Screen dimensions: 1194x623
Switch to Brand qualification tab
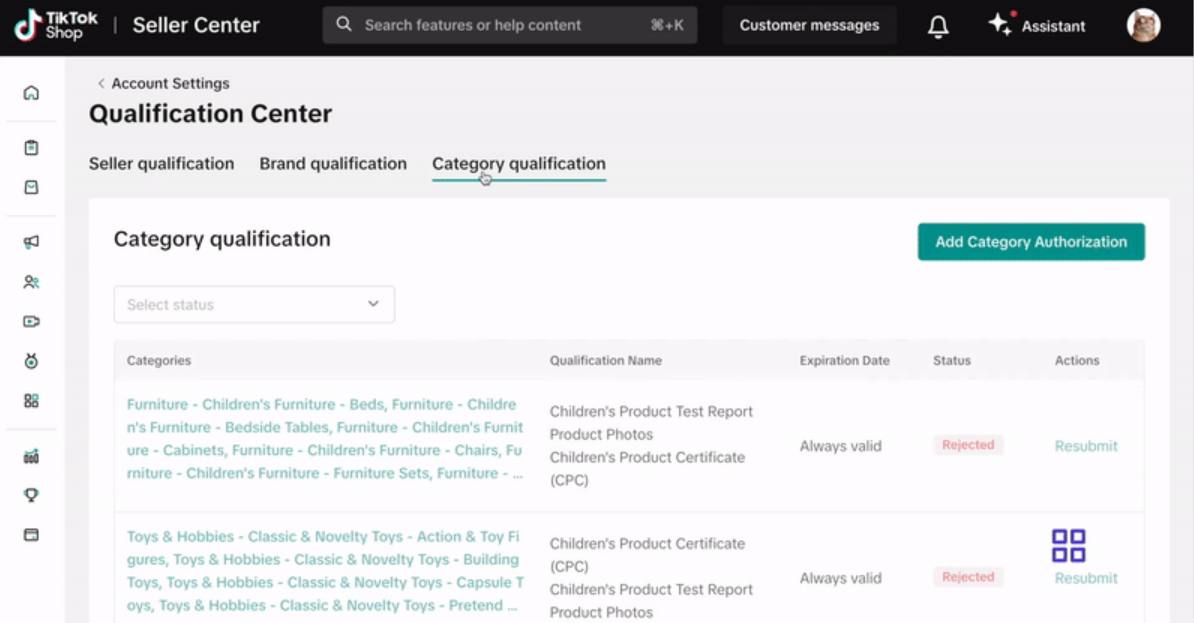333,164
